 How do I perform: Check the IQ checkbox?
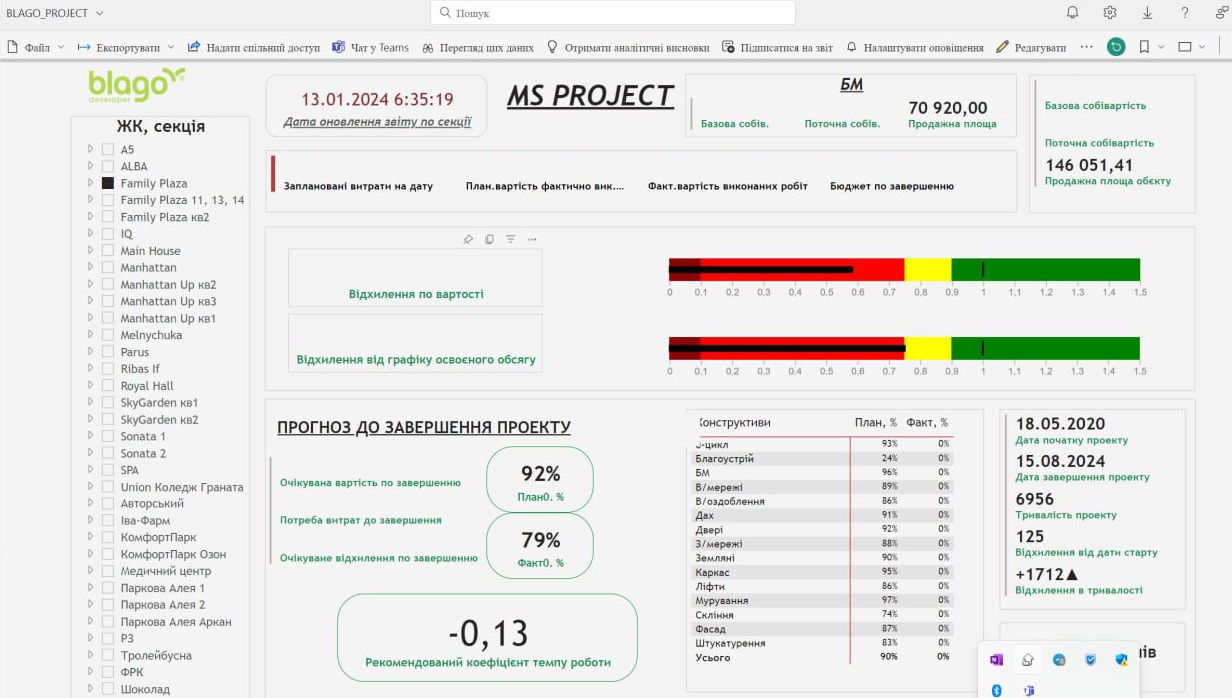(108, 234)
